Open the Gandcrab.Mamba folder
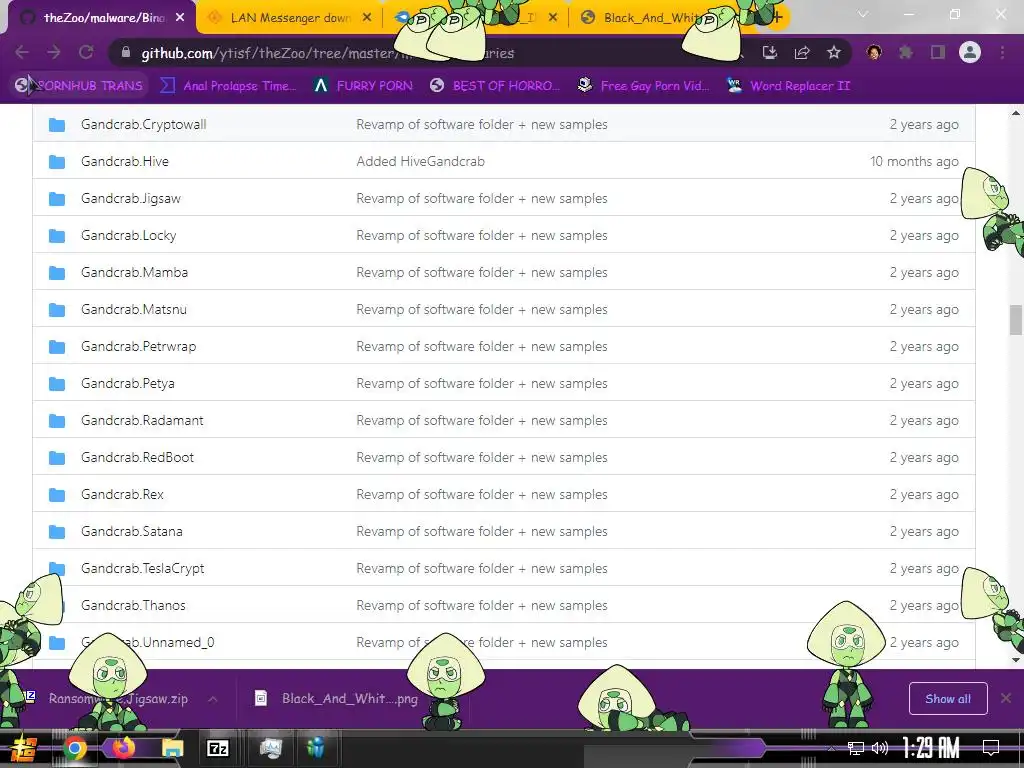This screenshot has width=1024, height=768. point(135,272)
